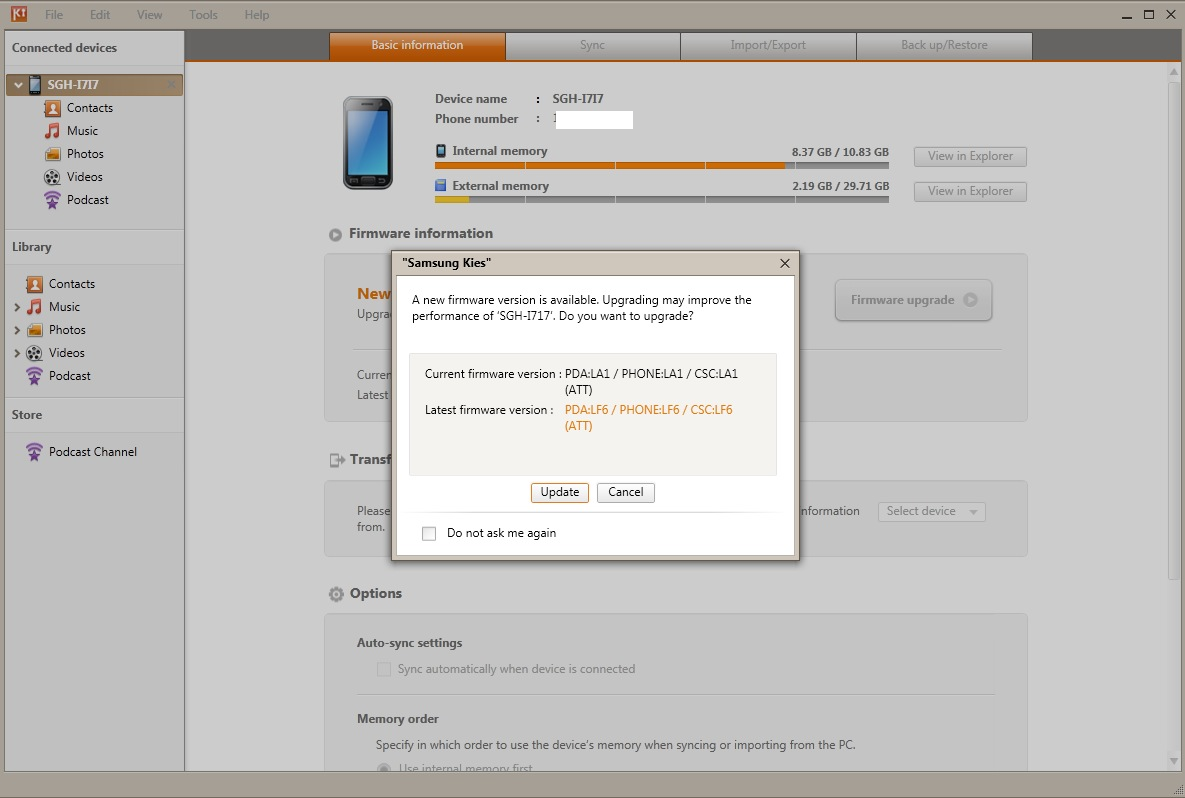Expand the Library Music node

[x=17, y=307]
